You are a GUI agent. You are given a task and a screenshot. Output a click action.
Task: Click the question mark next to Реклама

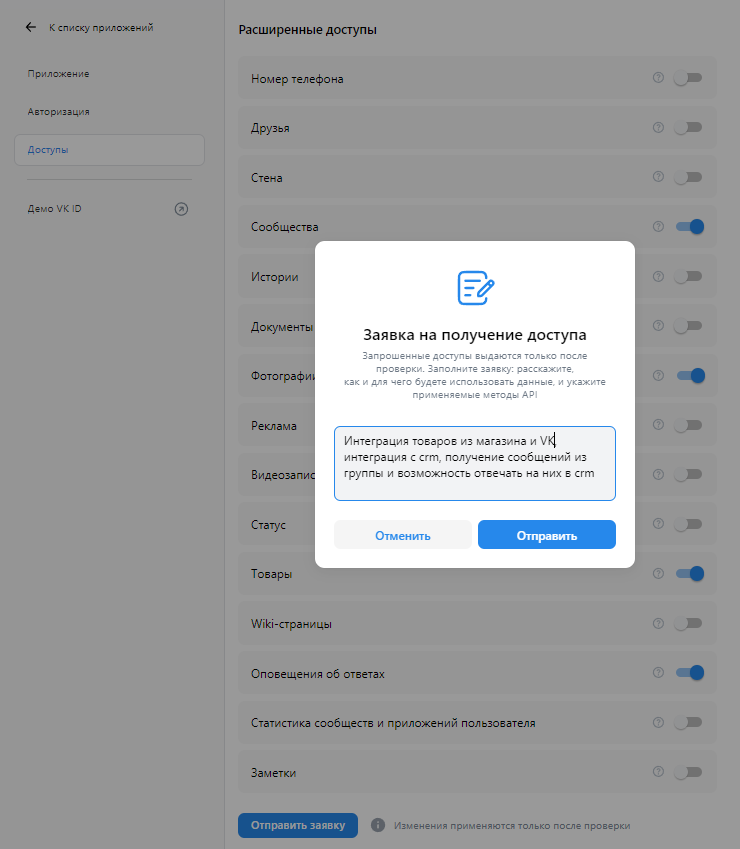coord(658,425)
